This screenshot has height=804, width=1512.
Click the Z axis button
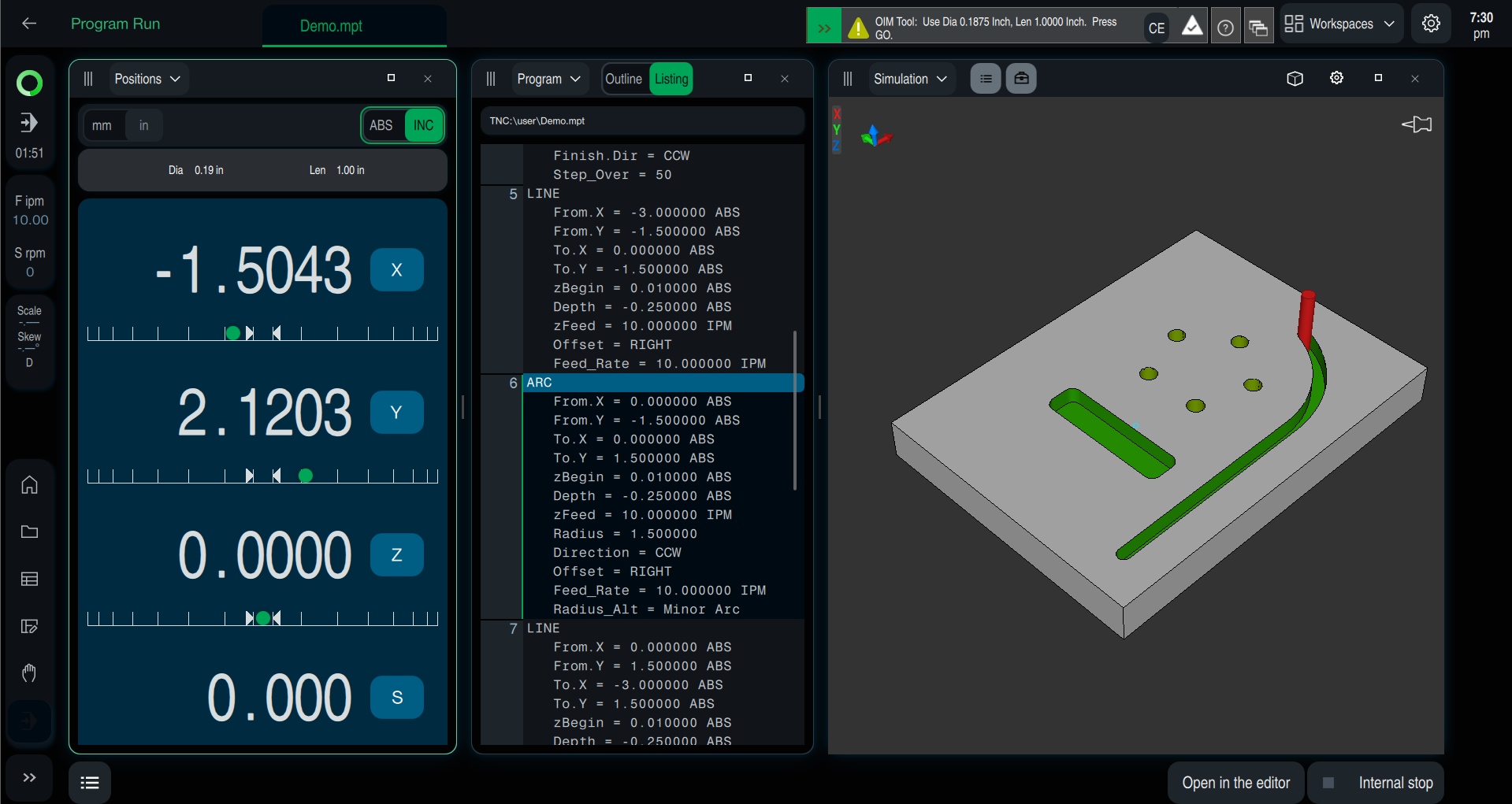click(397, 554)
